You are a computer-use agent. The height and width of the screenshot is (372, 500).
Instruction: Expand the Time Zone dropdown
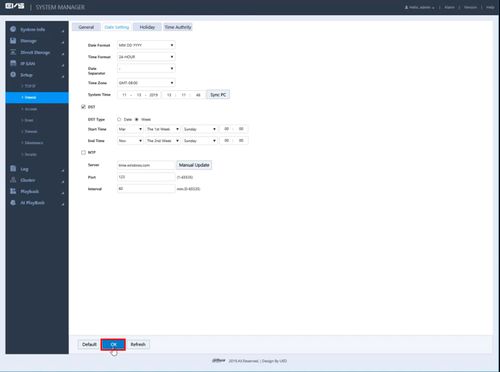pyautogui.click(x=146, y=83)
